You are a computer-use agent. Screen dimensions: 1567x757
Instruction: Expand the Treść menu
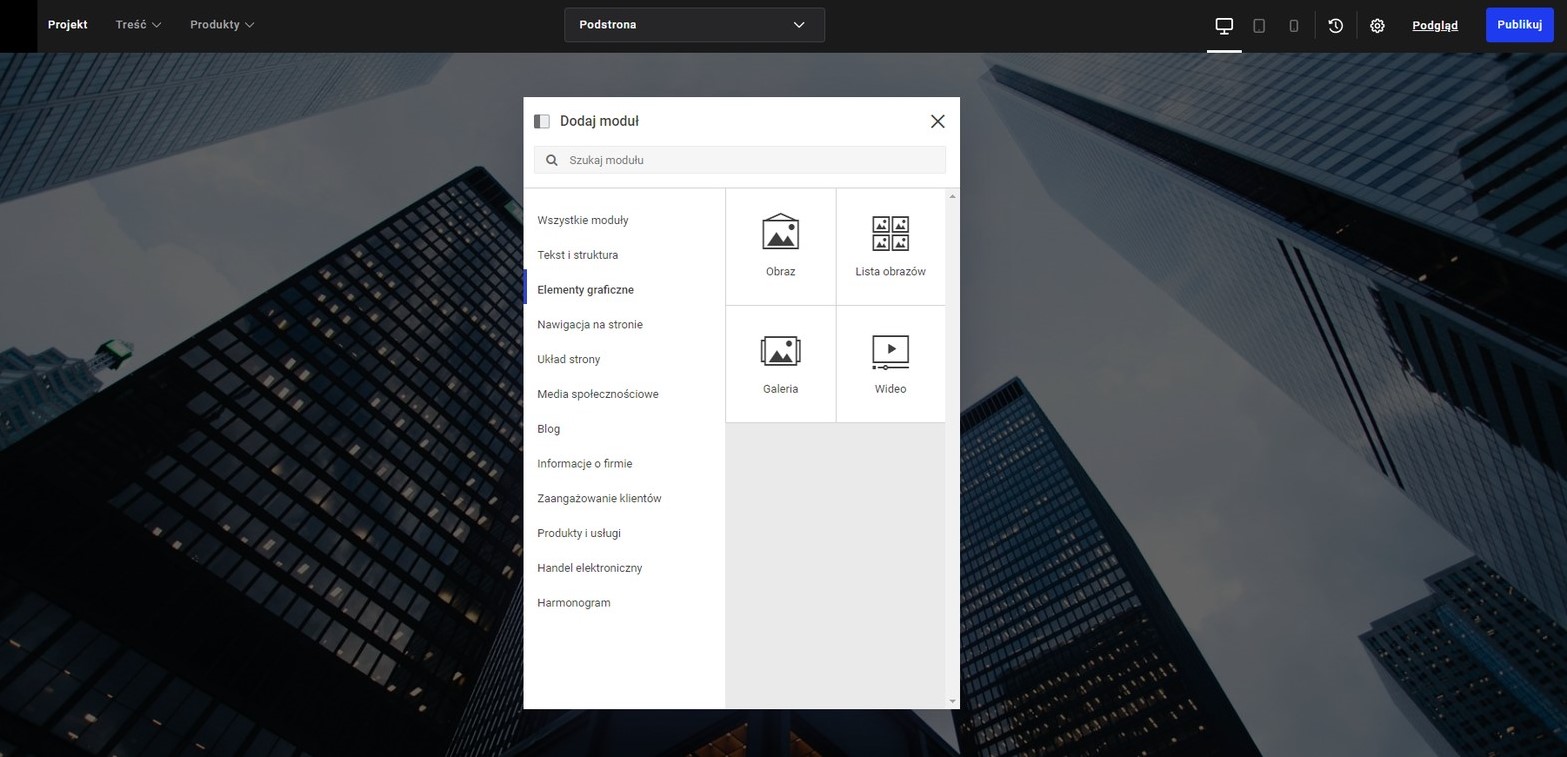coord(138,25)
